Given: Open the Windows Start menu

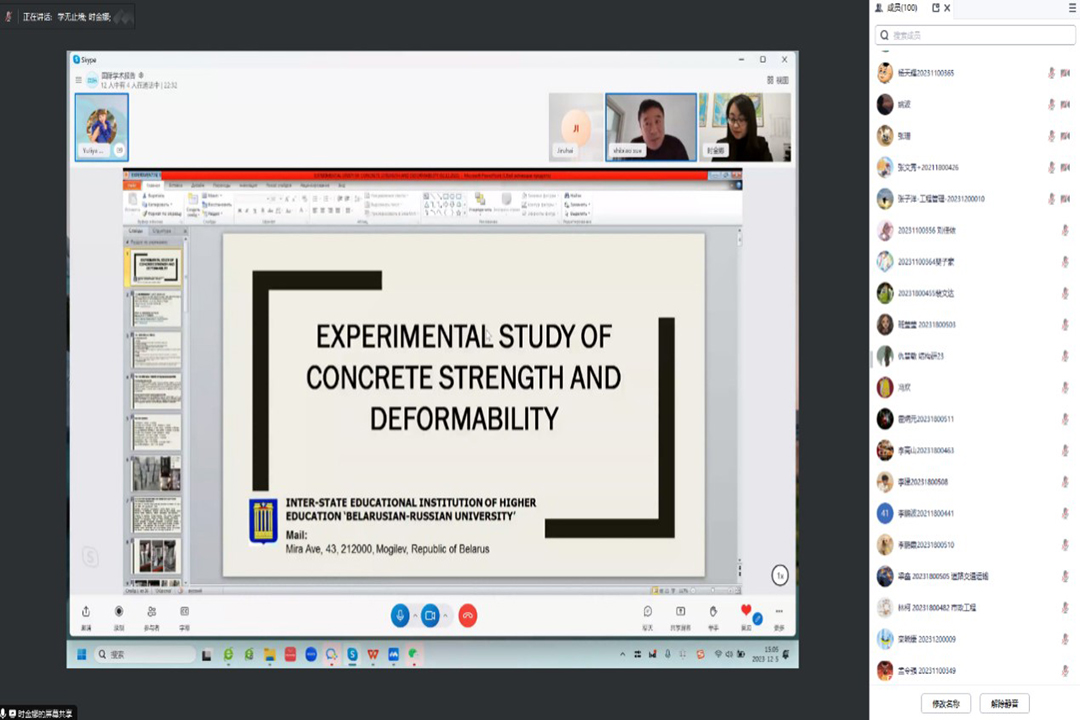Looking at the screenshot, I should [81, 654].
